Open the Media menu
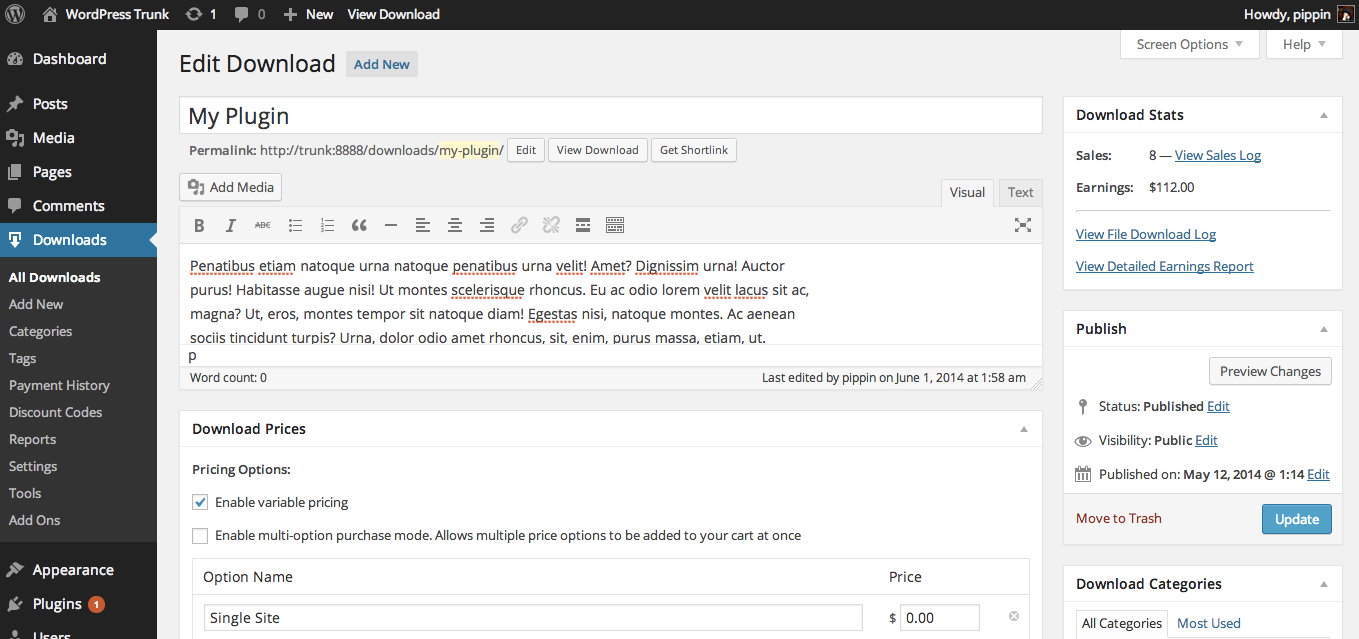The image size is (1359, 639). (x=78, y=138)
